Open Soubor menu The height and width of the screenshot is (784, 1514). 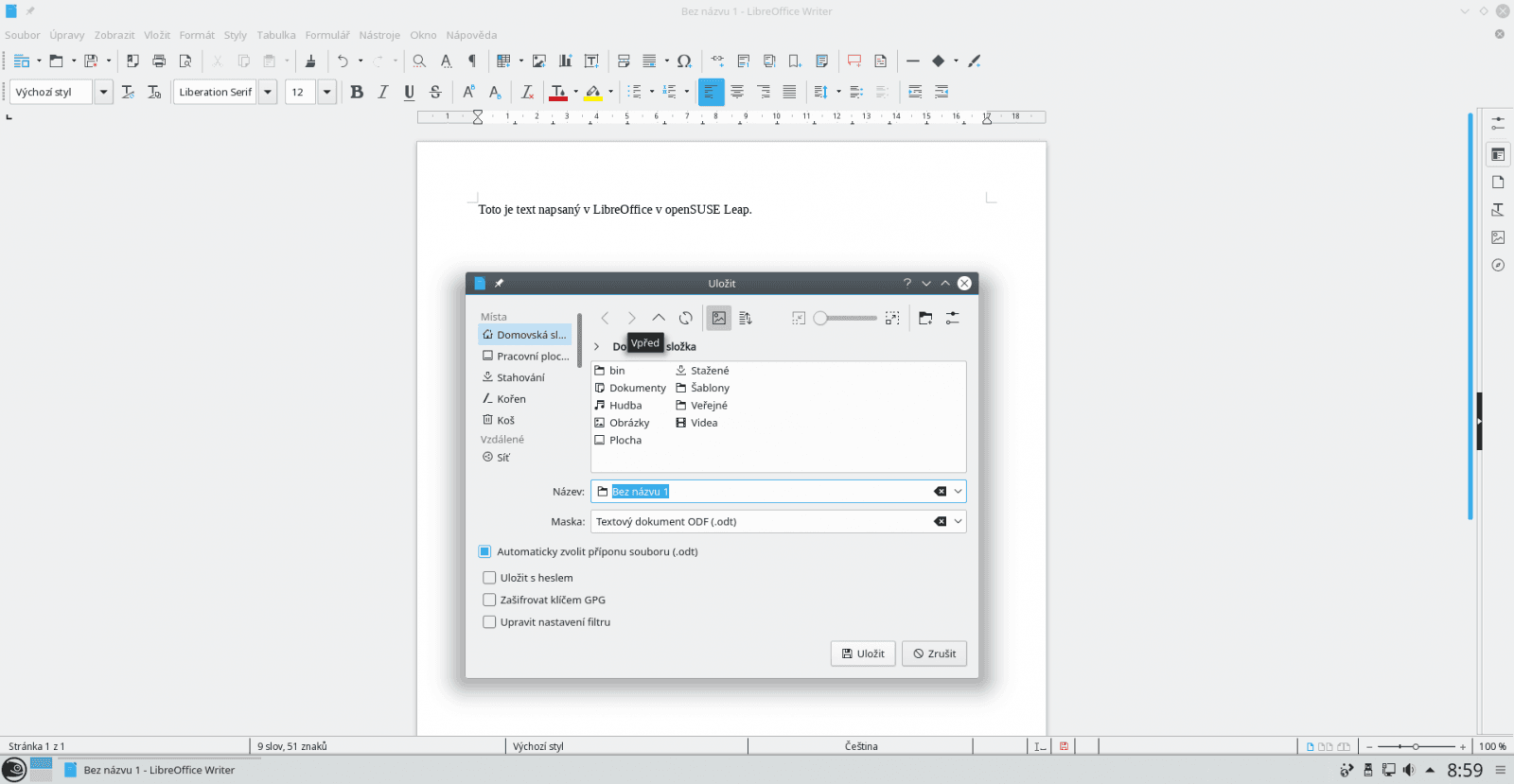point(23,35)
